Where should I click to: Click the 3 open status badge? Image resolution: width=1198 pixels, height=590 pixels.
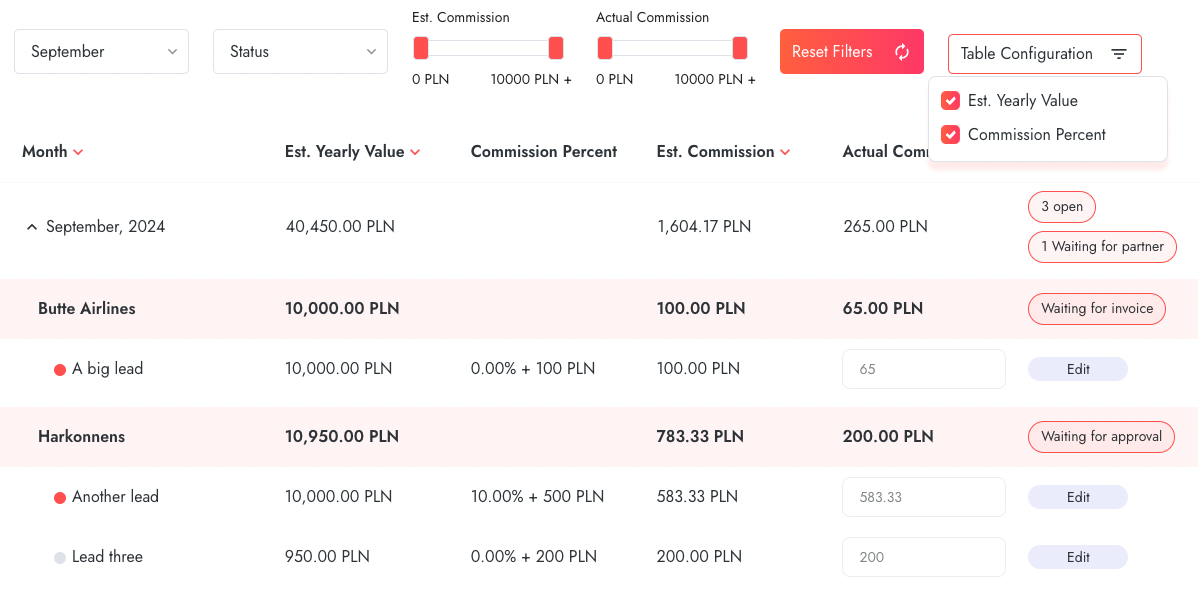point(1061,207)
